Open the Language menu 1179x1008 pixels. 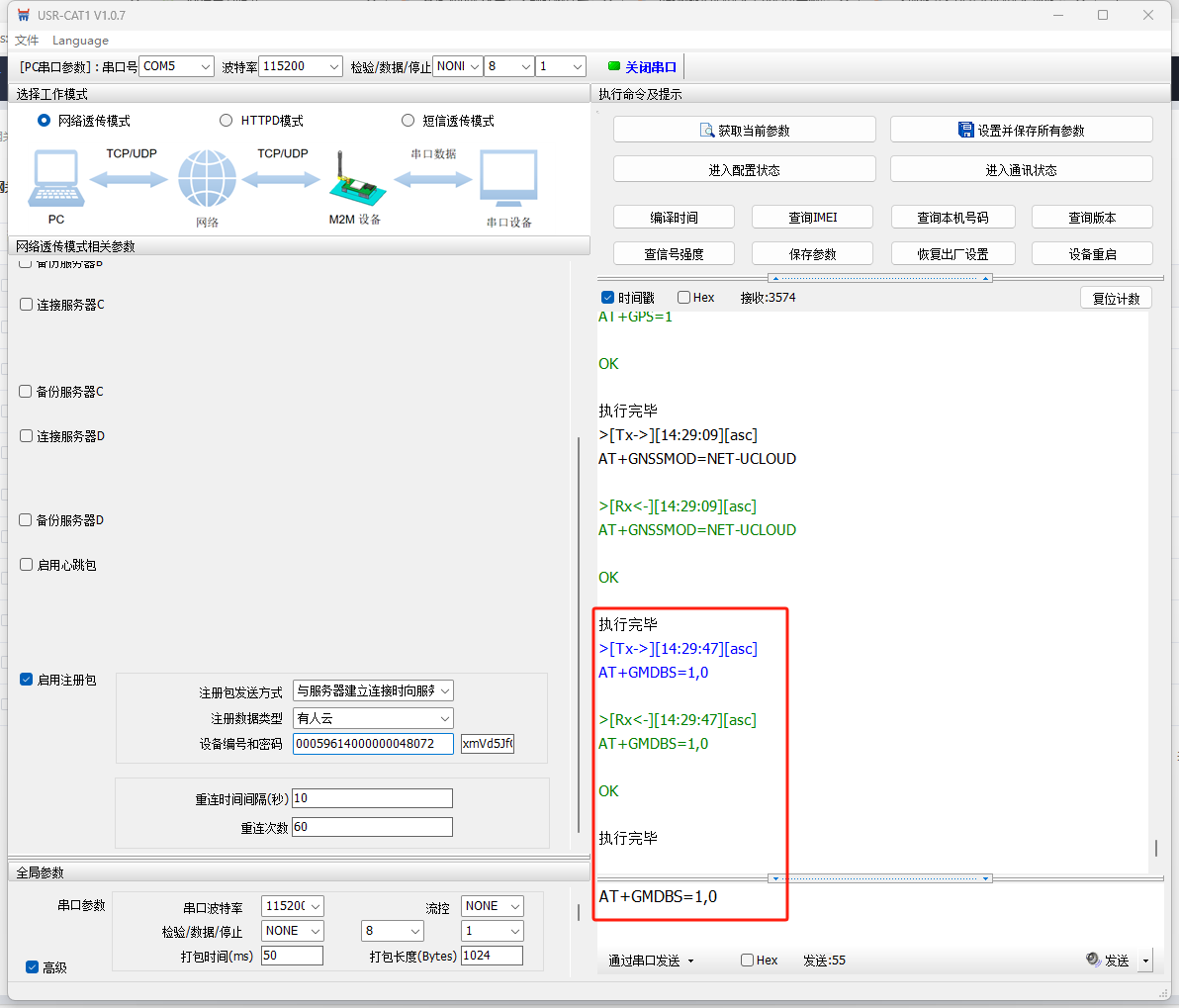point(80,41)
